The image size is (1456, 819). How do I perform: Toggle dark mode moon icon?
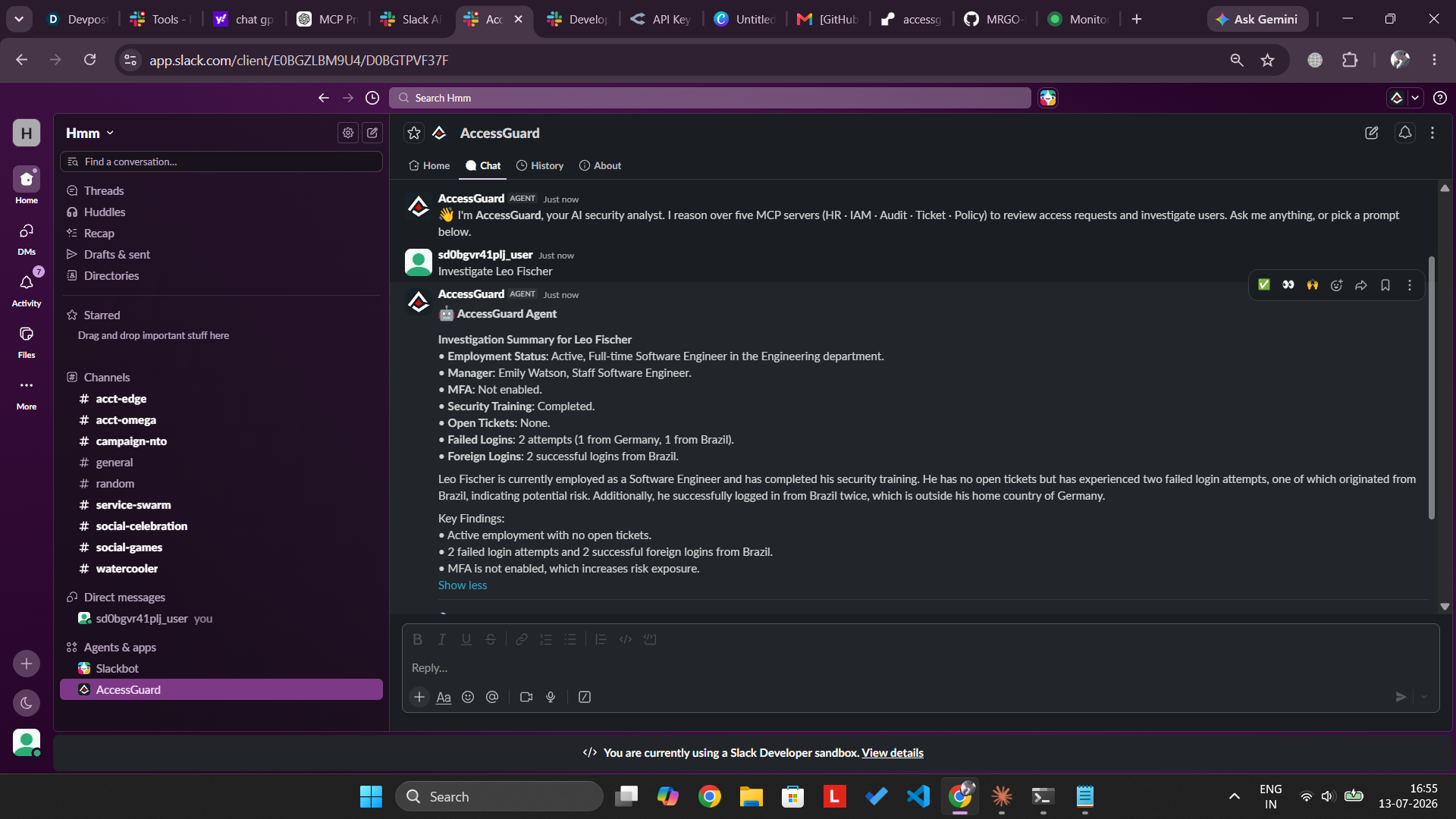coord(27,703)
